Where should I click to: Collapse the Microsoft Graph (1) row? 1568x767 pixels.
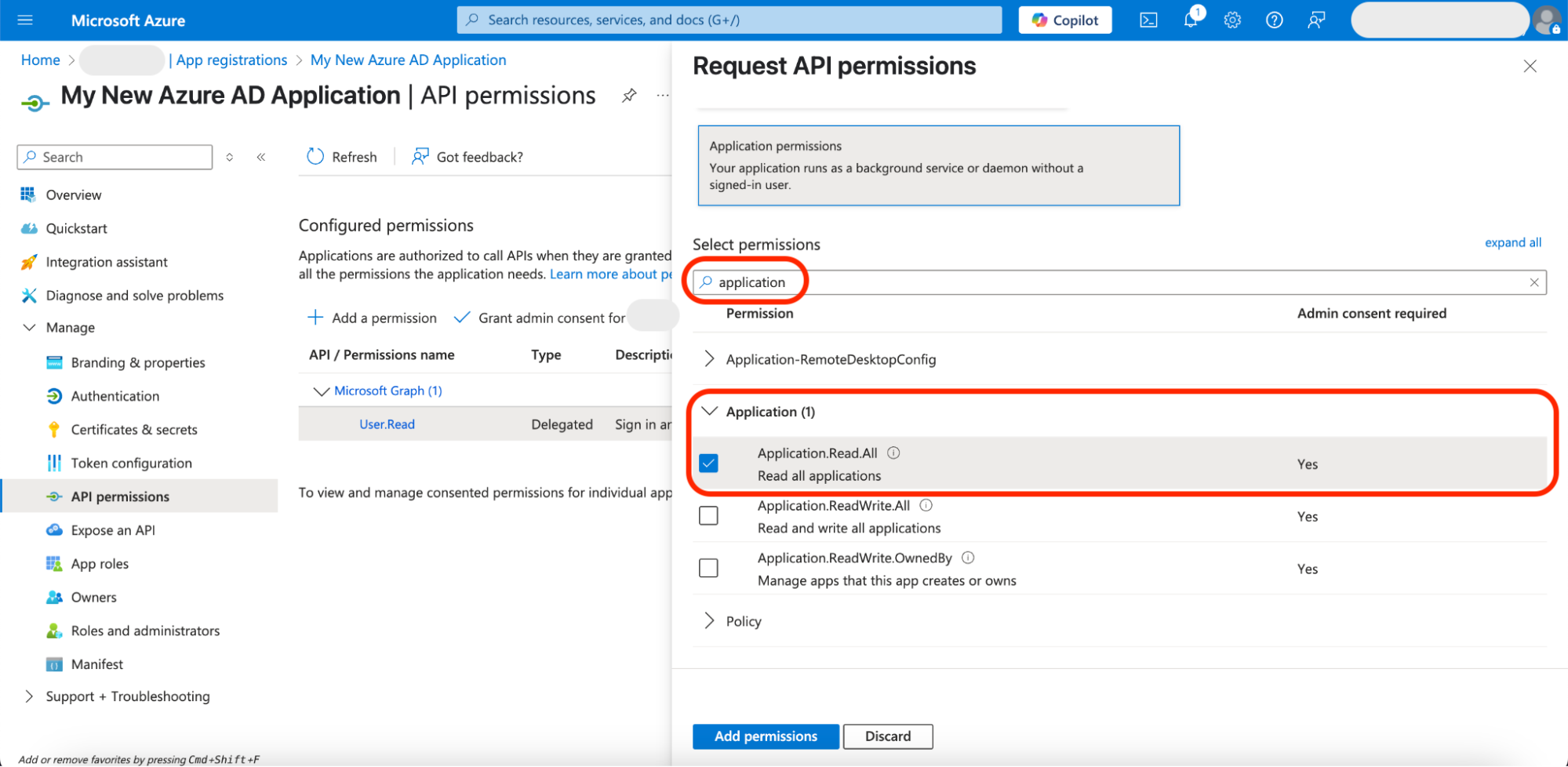click(x=321, y=391)
